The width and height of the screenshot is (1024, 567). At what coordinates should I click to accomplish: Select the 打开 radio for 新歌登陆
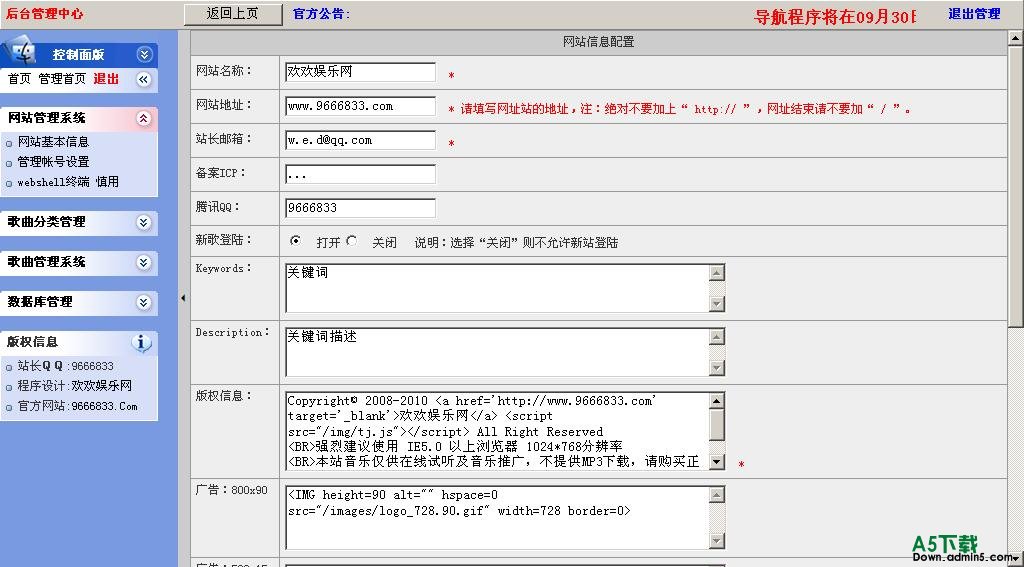point(295,240)
